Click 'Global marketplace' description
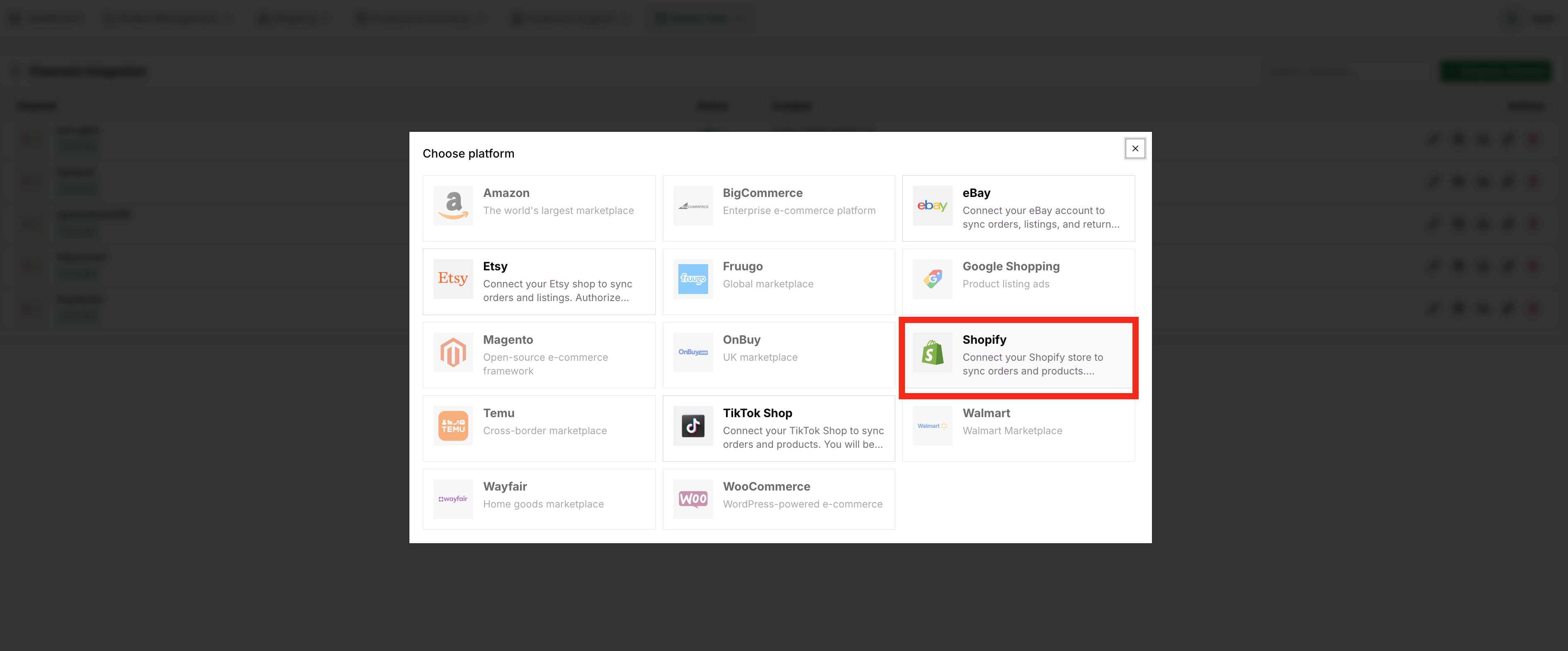 (767, 284)
